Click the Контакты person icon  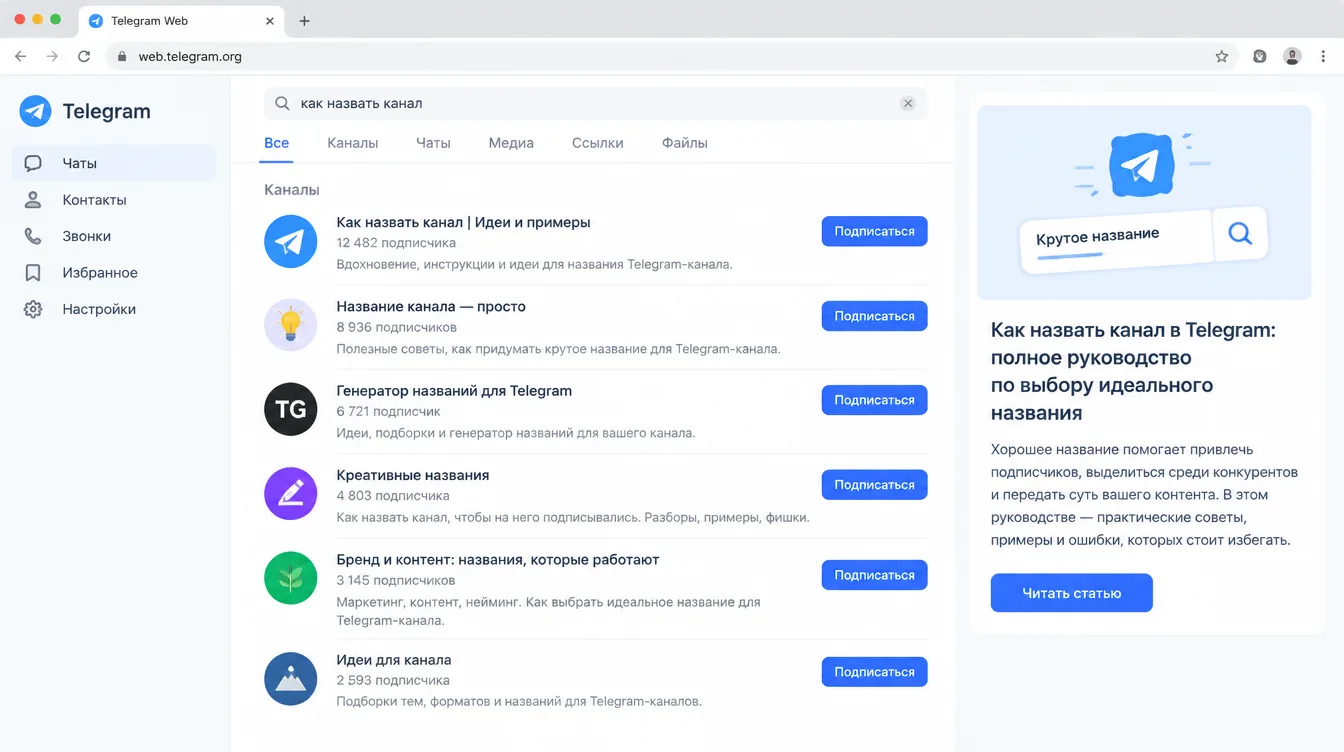coord(33,200)
